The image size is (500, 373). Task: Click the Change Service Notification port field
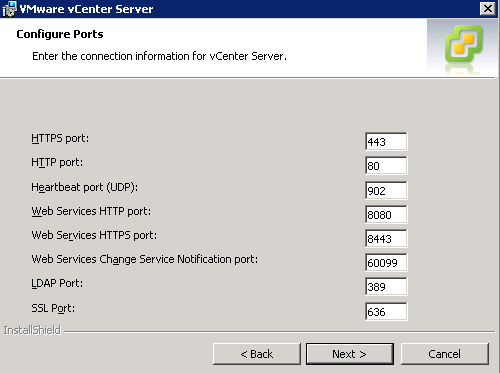[386, 263]
